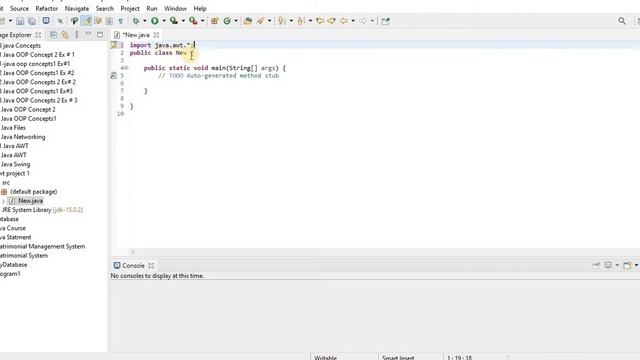
Task: Create a new Java package icon
Action: pyautogui.click(x=214, y=21)
